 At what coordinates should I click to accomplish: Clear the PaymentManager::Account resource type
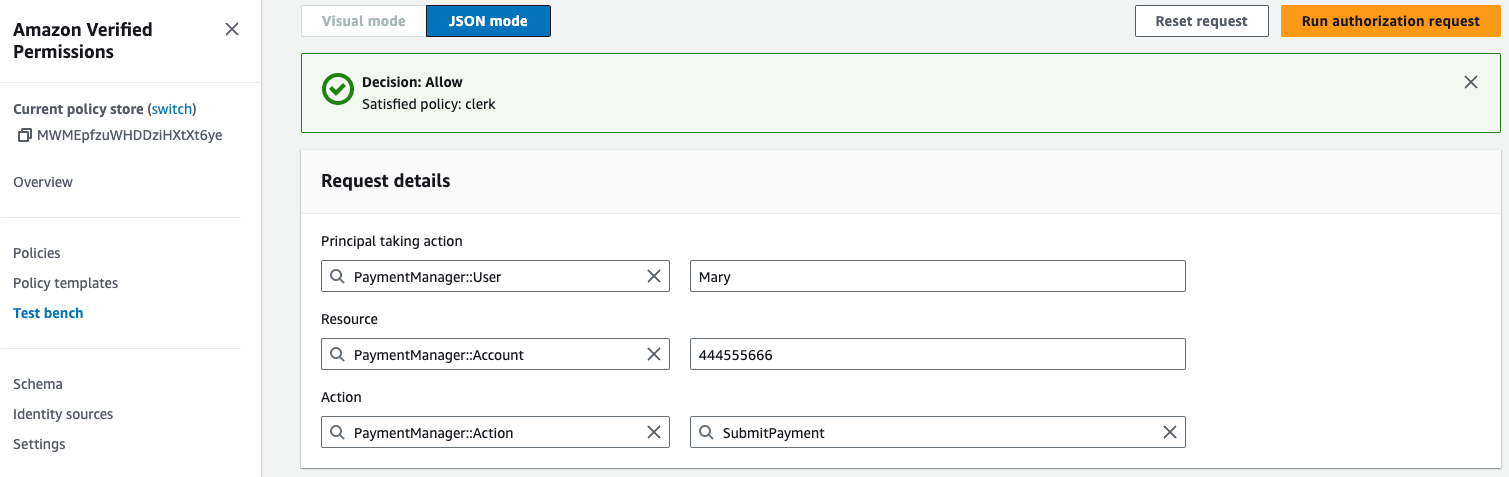tap(654, 355)
